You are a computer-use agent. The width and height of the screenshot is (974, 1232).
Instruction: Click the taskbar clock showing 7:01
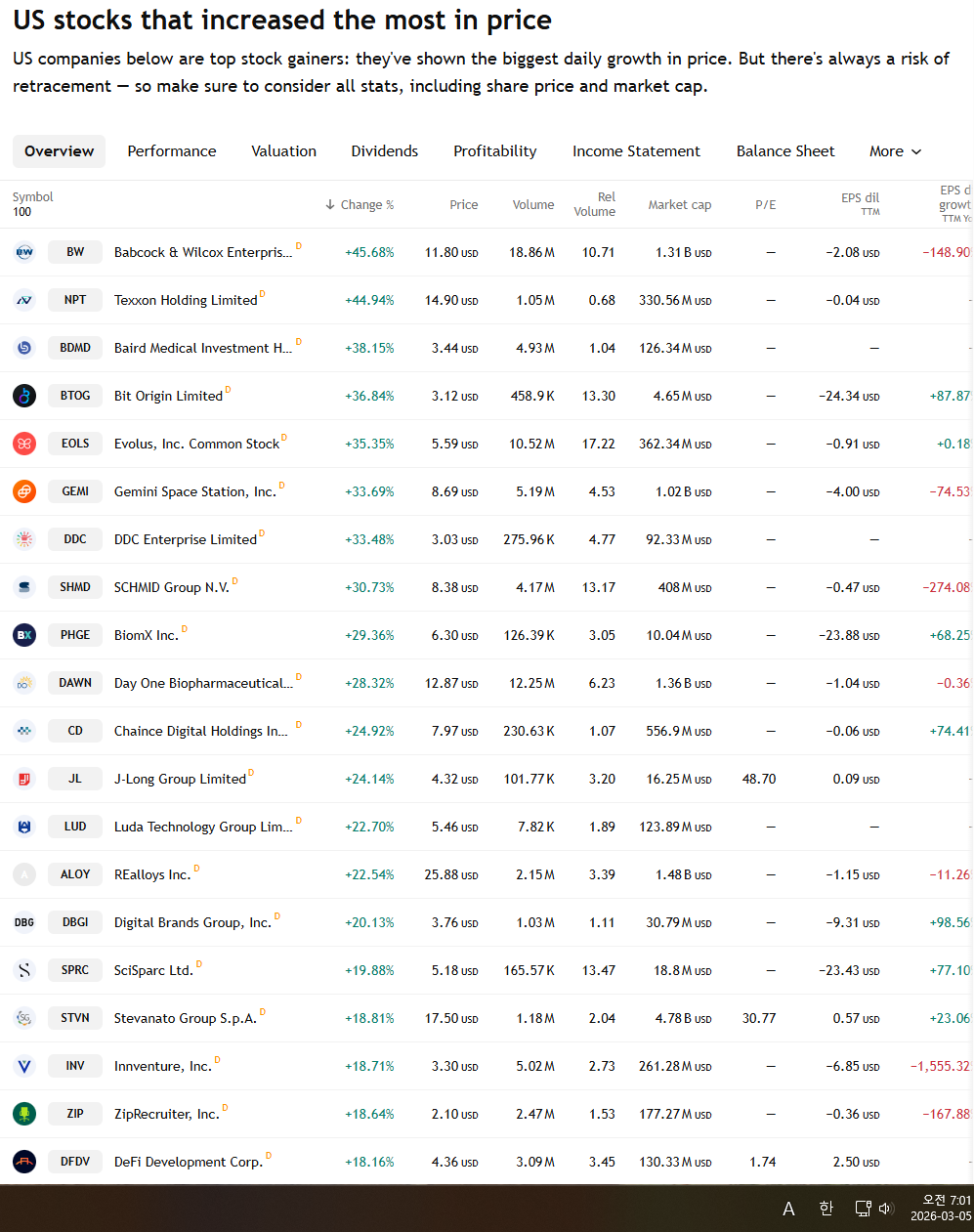pyautogui.click(x=941, y=1208)
